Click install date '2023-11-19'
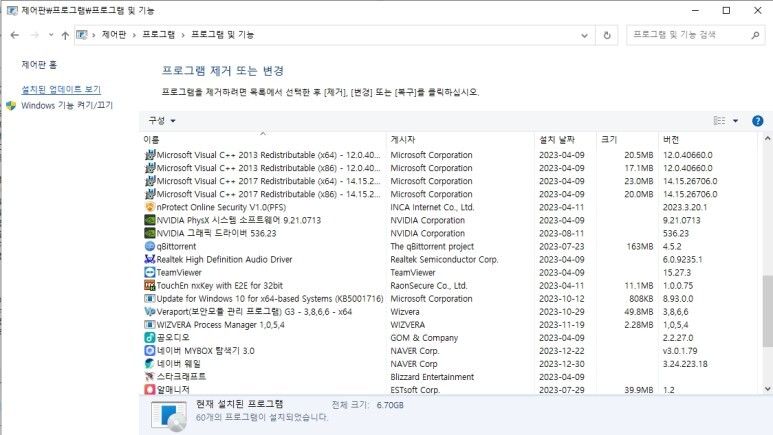This screenshot has width=773, height=435. coord(562,325)
